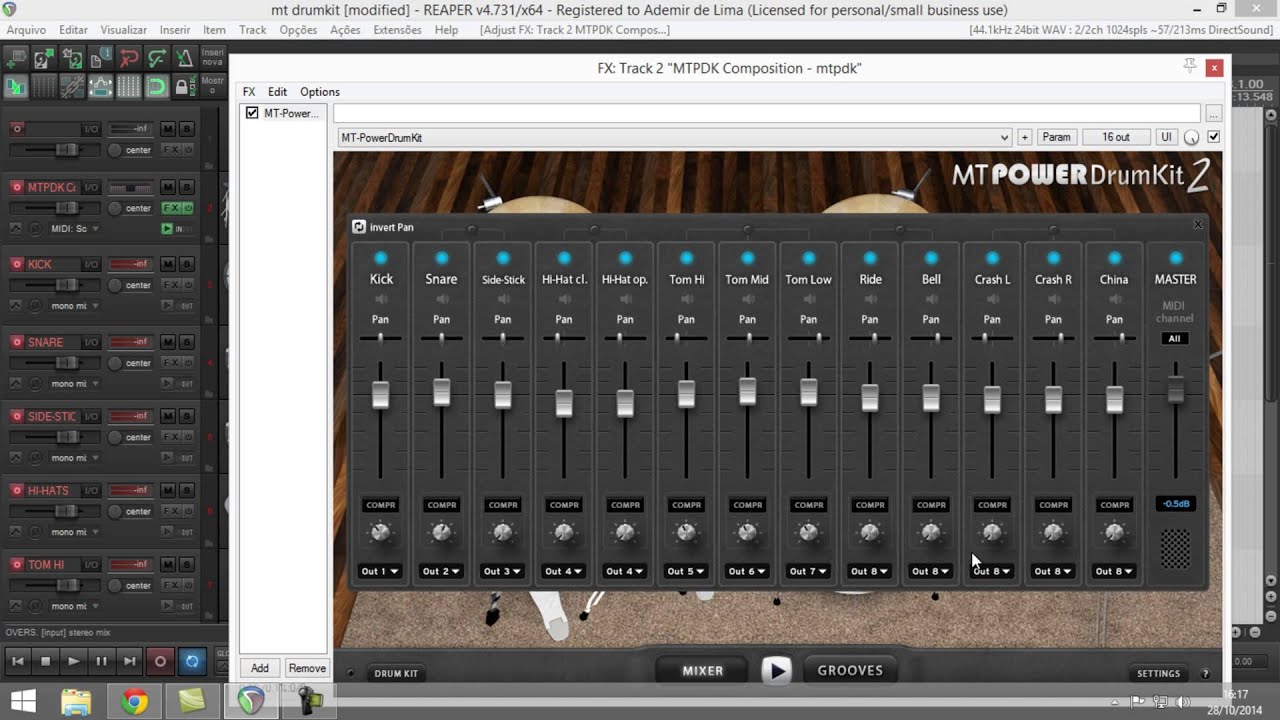Open Out 3 dropdown on Side-Stick channel
The height and width of the screenshot is (720, 1280).
pos(502,571)
